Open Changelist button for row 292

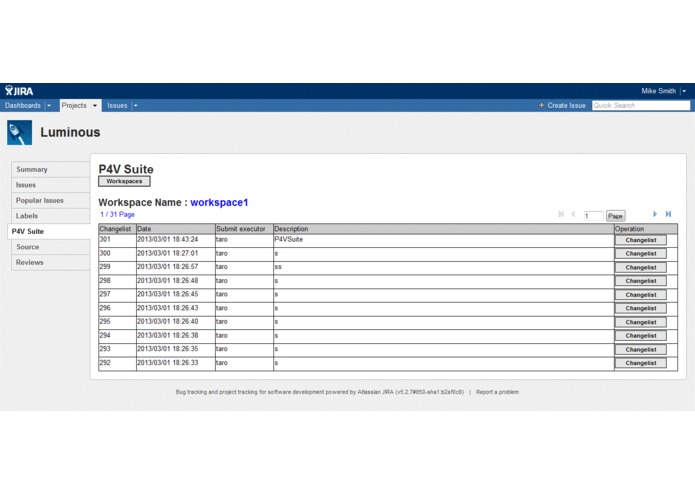(640, 363)
